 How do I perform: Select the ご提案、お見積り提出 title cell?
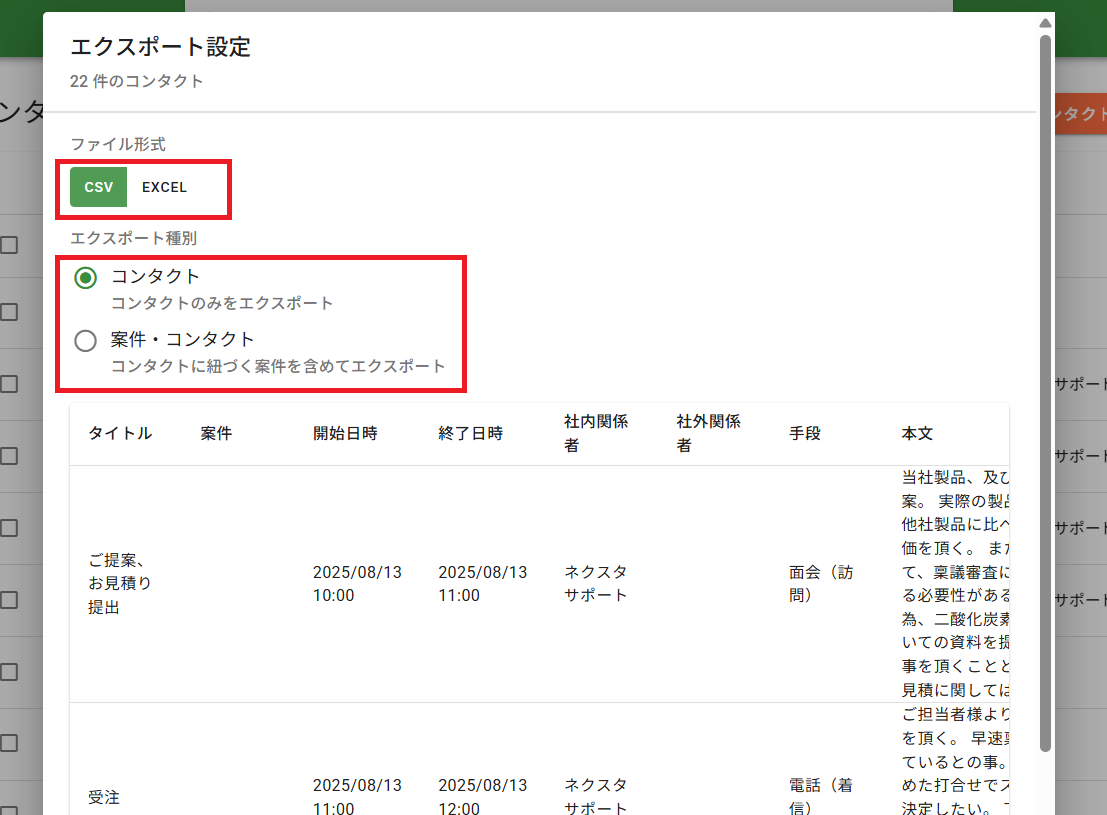pos(120,584)
